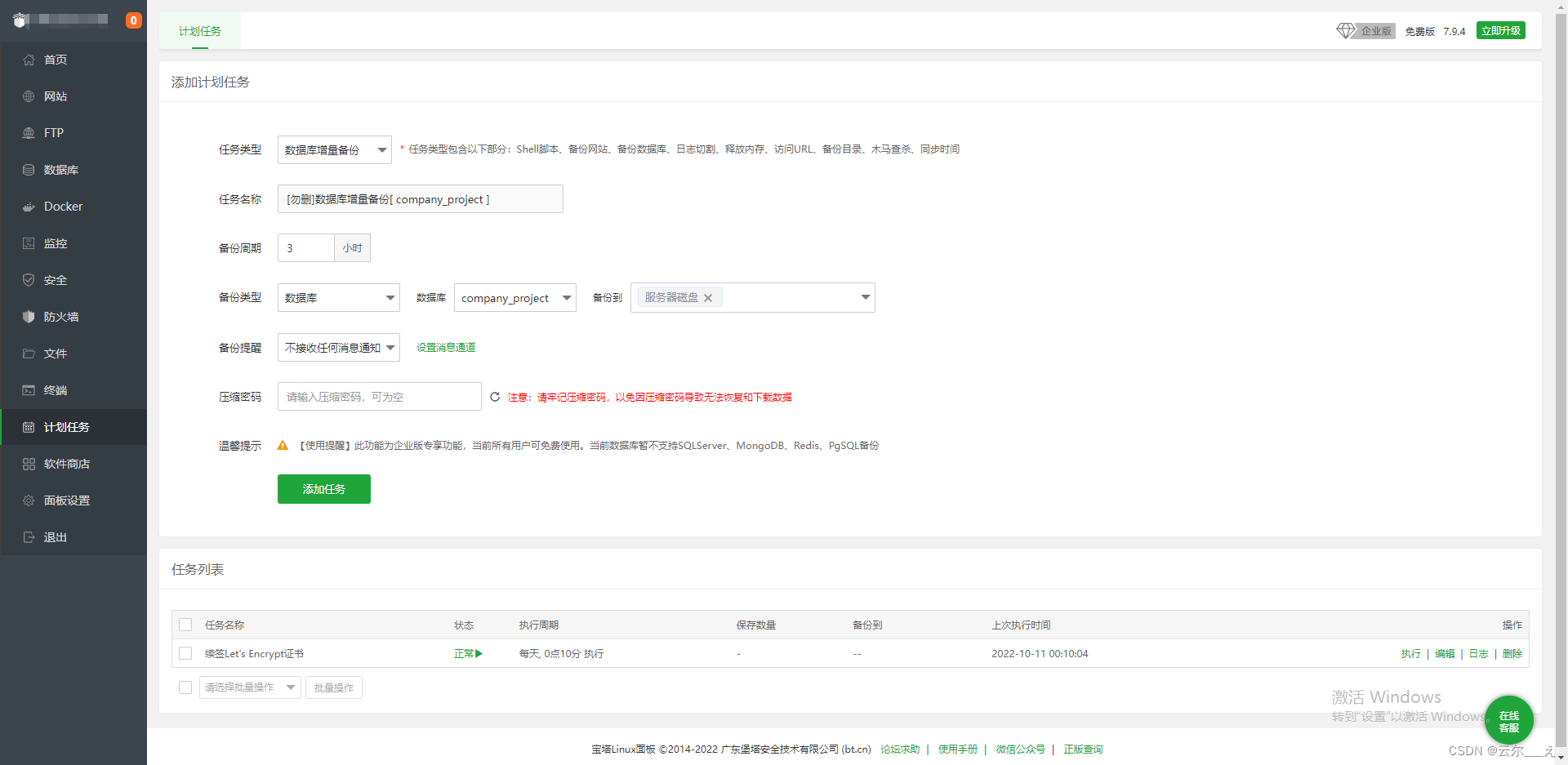Click the last run time 2022-10-11 00:10:04

(1040, 653)
